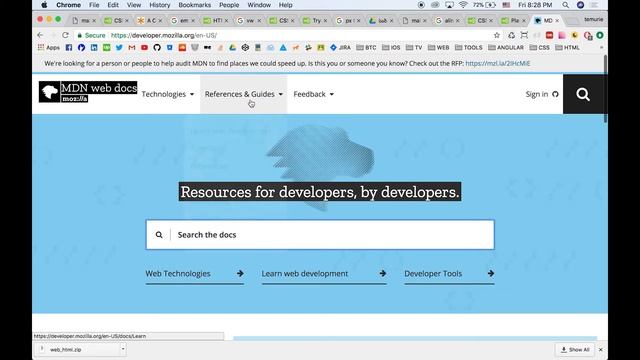The height and width of the screenshot is (360, 640).
Task: Open the ANGULAR bookmarks folder
Action: (x=506, y=48)
